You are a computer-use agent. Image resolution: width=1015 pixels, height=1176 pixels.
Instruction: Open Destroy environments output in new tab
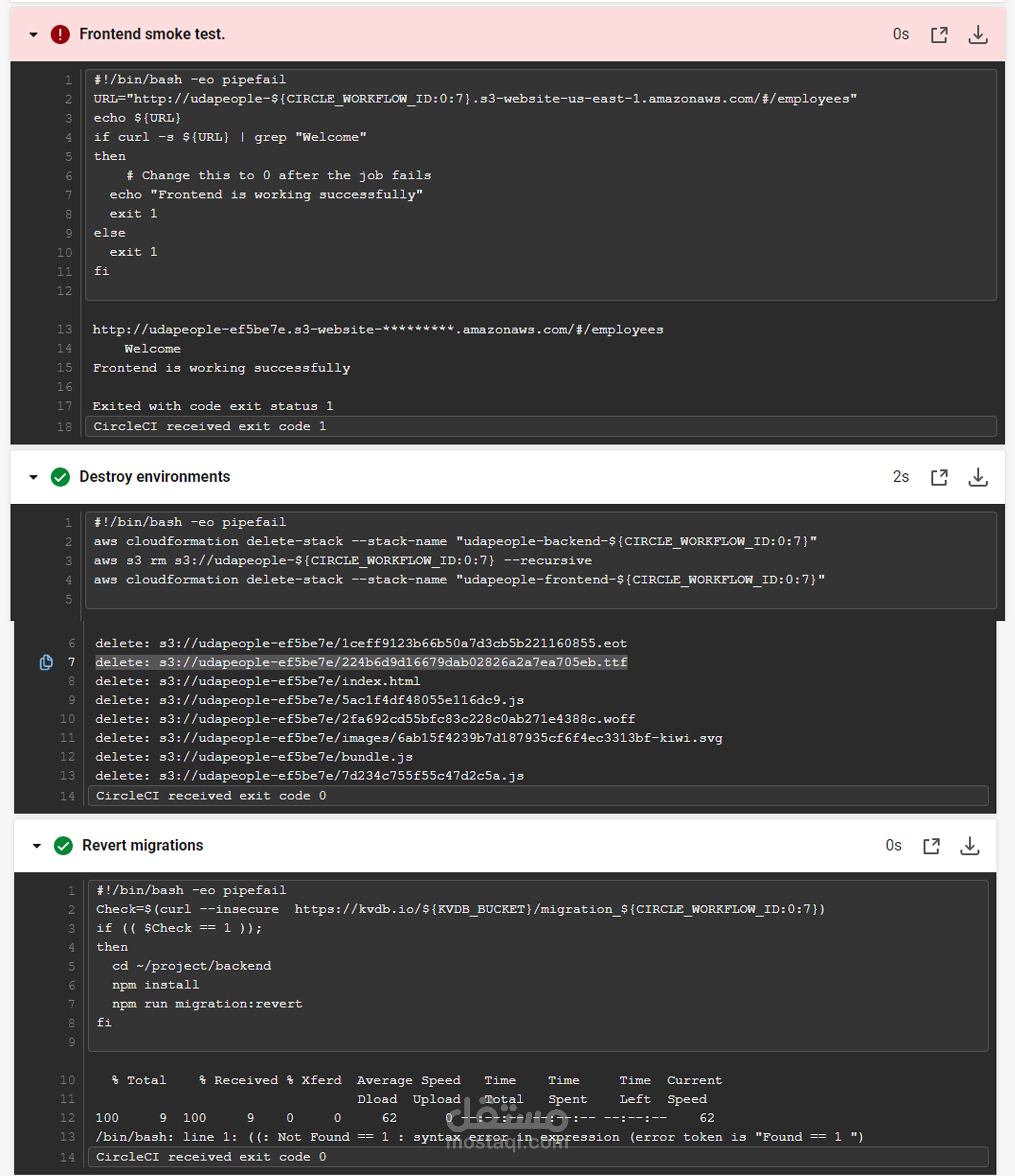point(939,477)
